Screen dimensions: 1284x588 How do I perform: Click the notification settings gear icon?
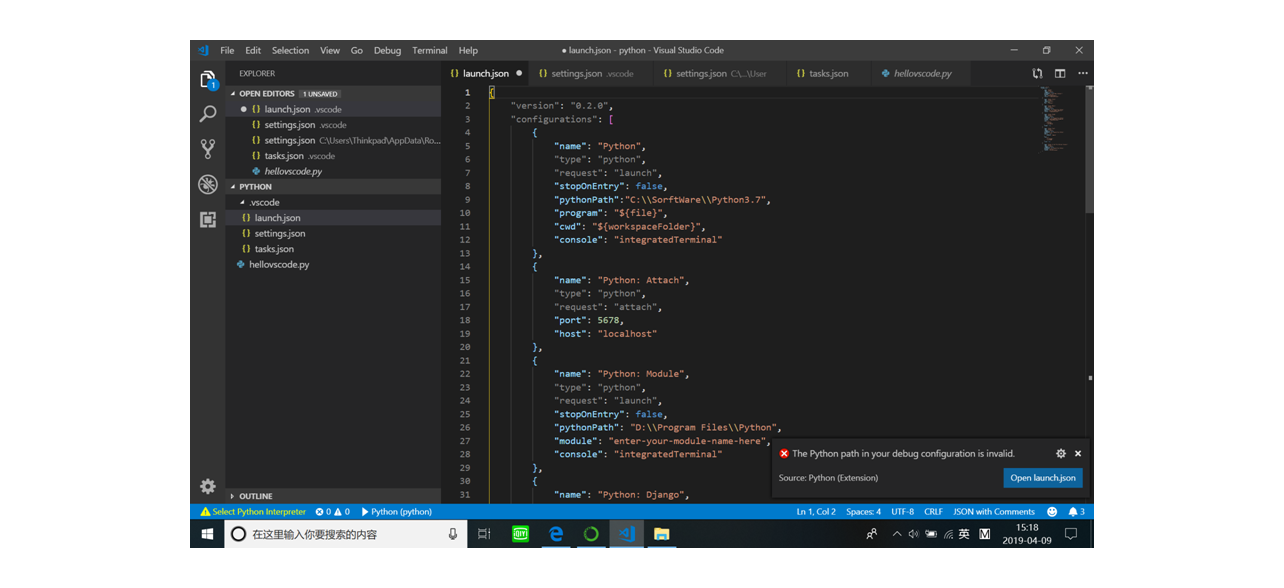tap(1061, 453)
